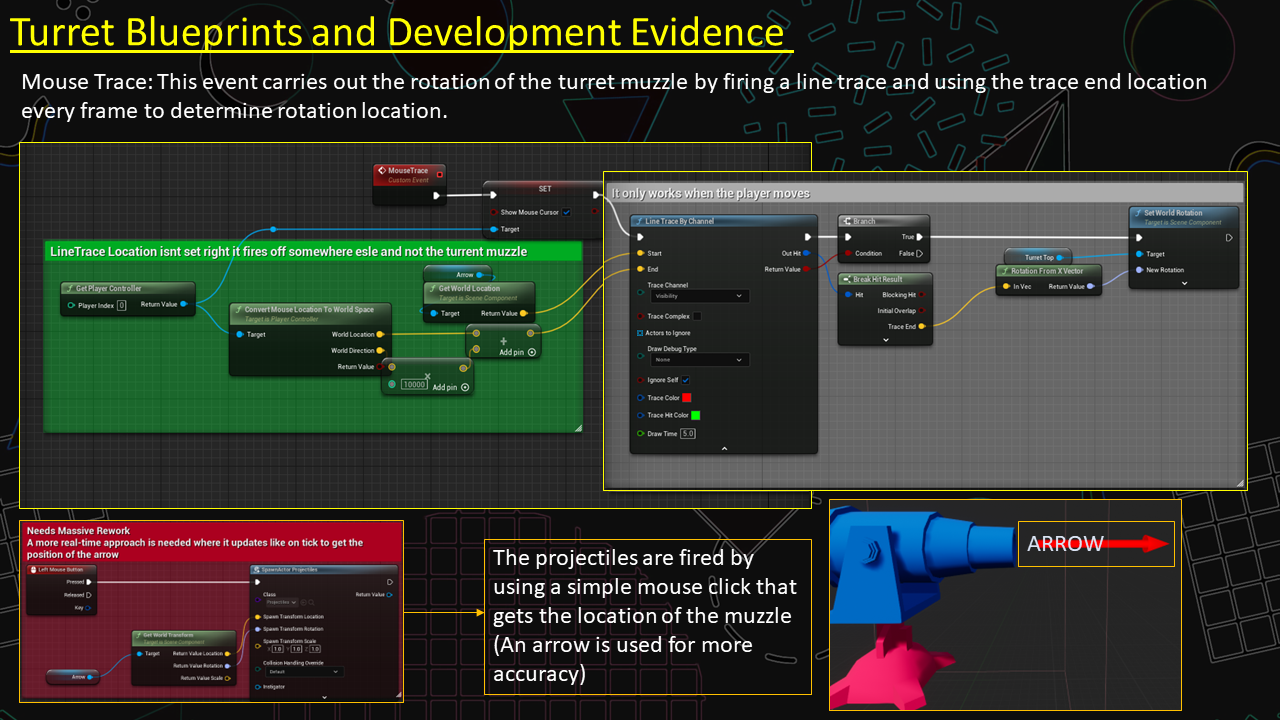Open the Trace Channel Visibility dropdown
Image resolution: width=1280 pixels, height=720 pixels.
click(x=698, y=296)
